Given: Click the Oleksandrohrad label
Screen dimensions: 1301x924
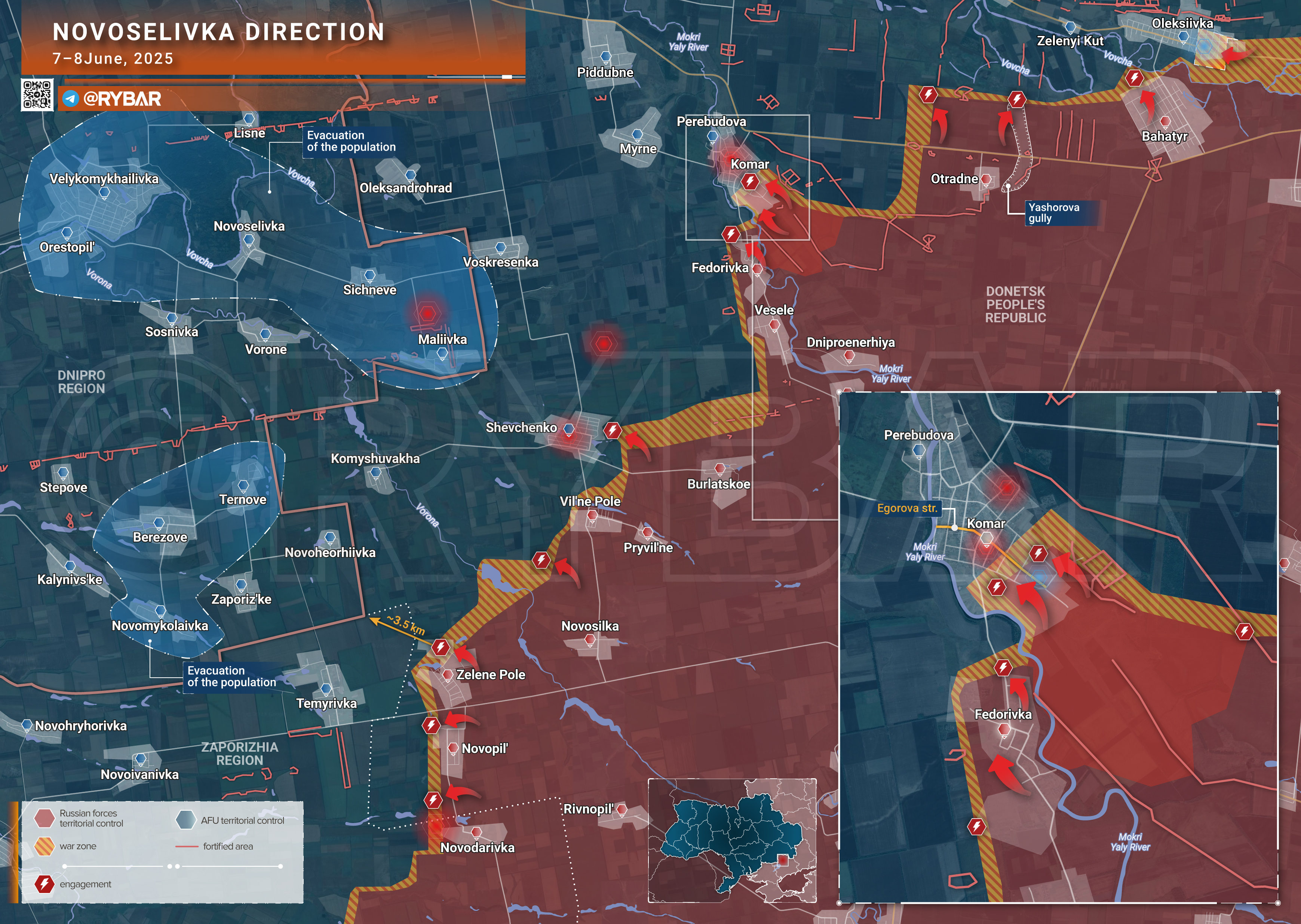Looking at the screenshot, I should click(x=406, y=188).
